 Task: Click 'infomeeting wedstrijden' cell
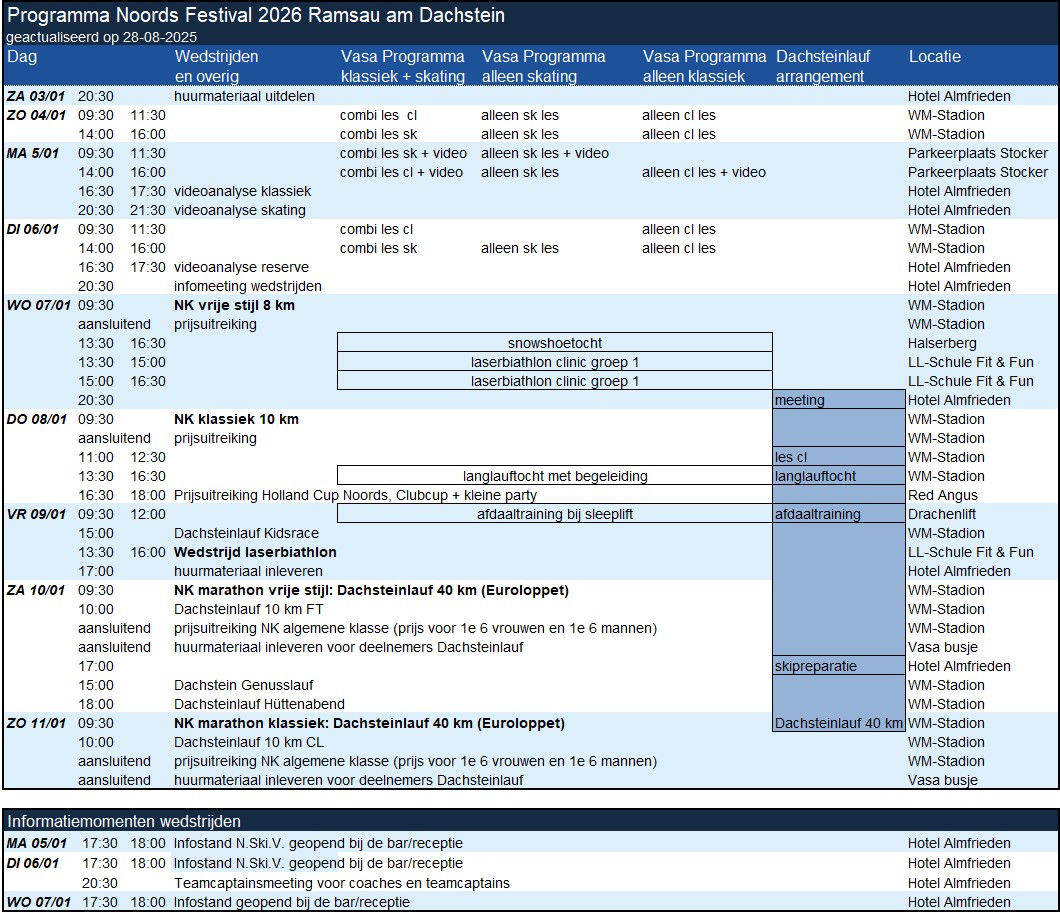click(247, 286)
